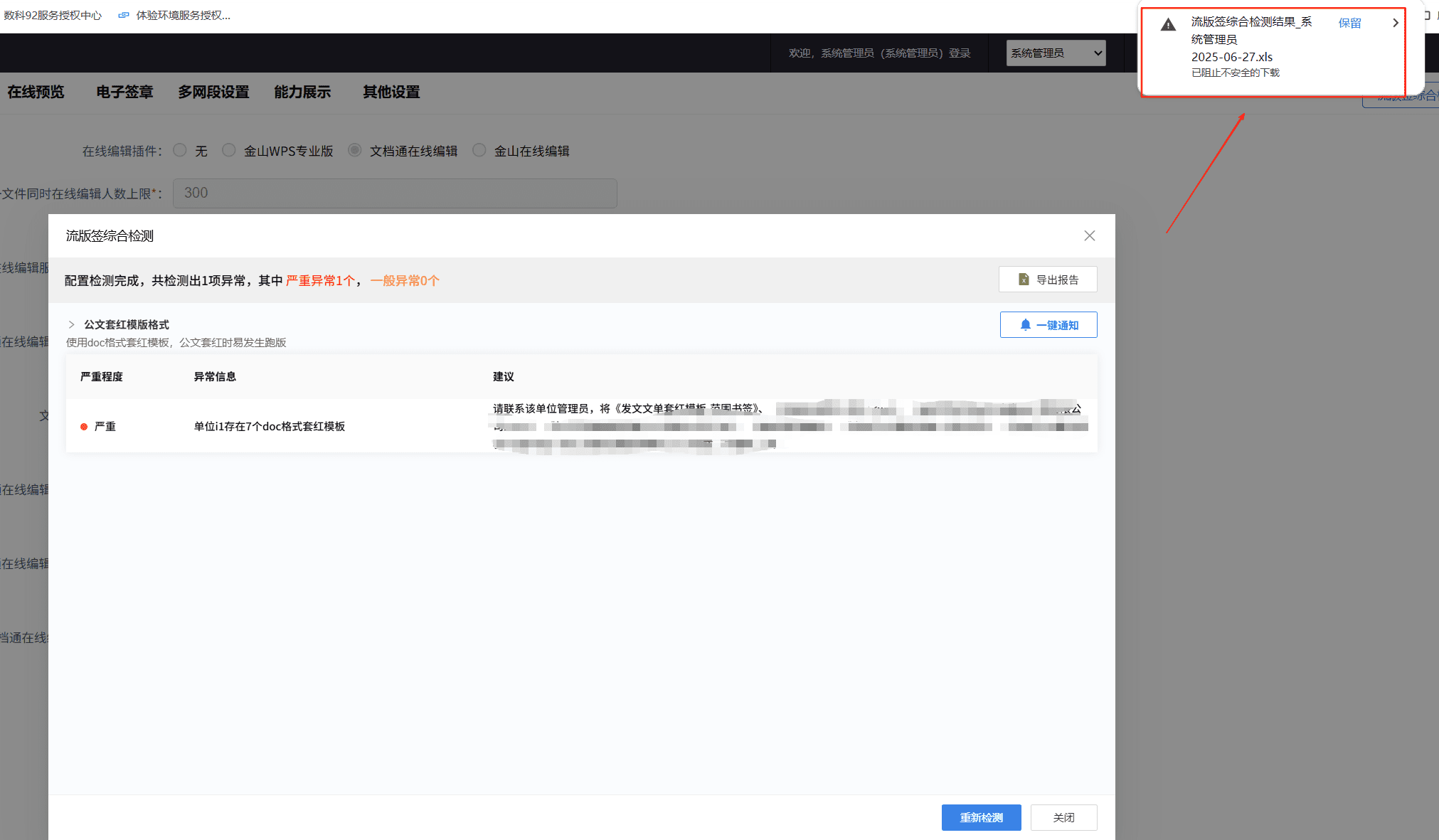Click the bell icon in 一键通知 button
This screenshot has height=840, width=1439.
click(1025, 325)
